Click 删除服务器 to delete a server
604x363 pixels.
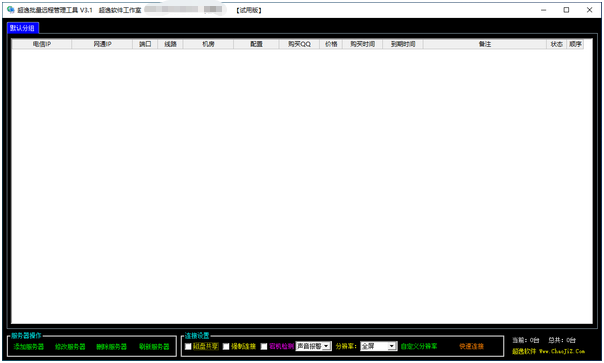tap(111, 346)
